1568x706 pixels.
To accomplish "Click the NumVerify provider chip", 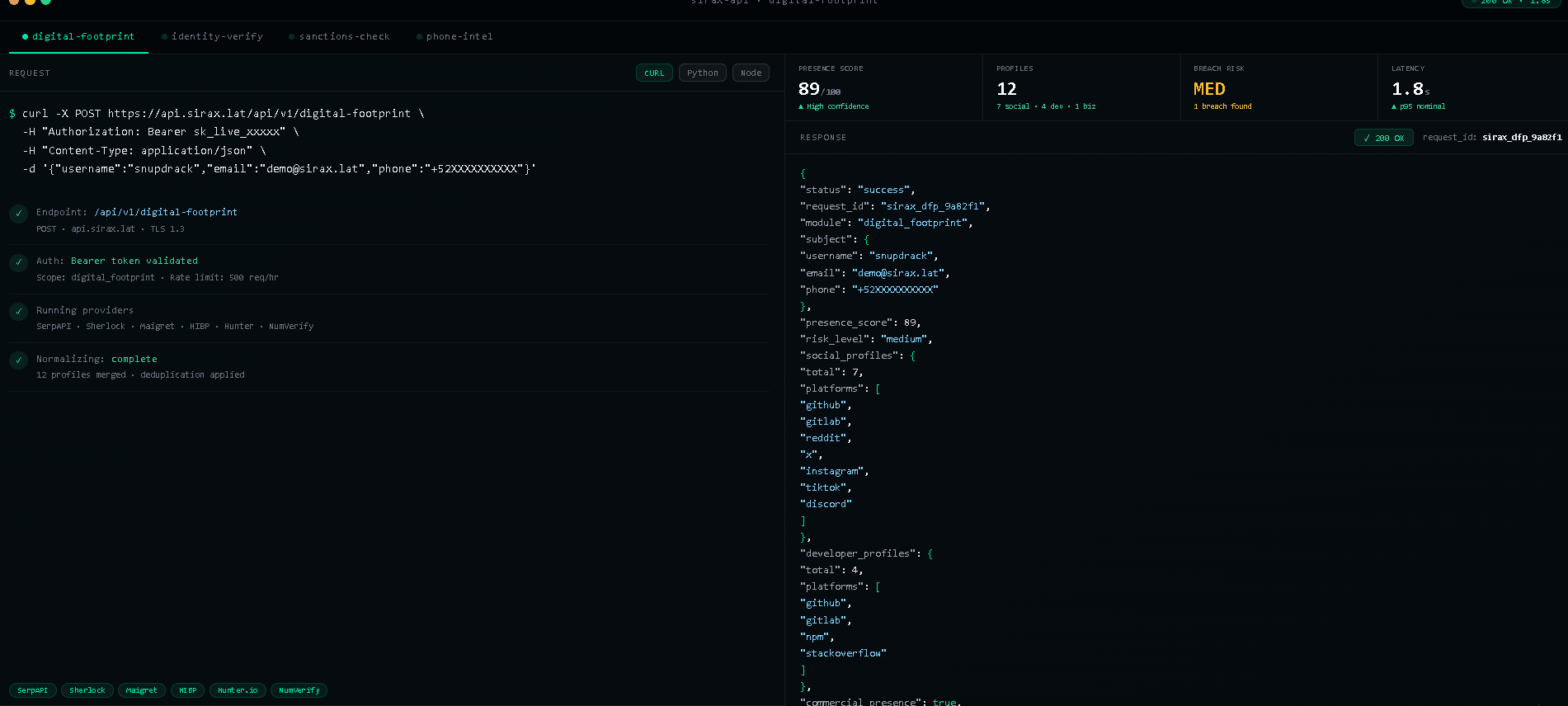I will 299,690.
